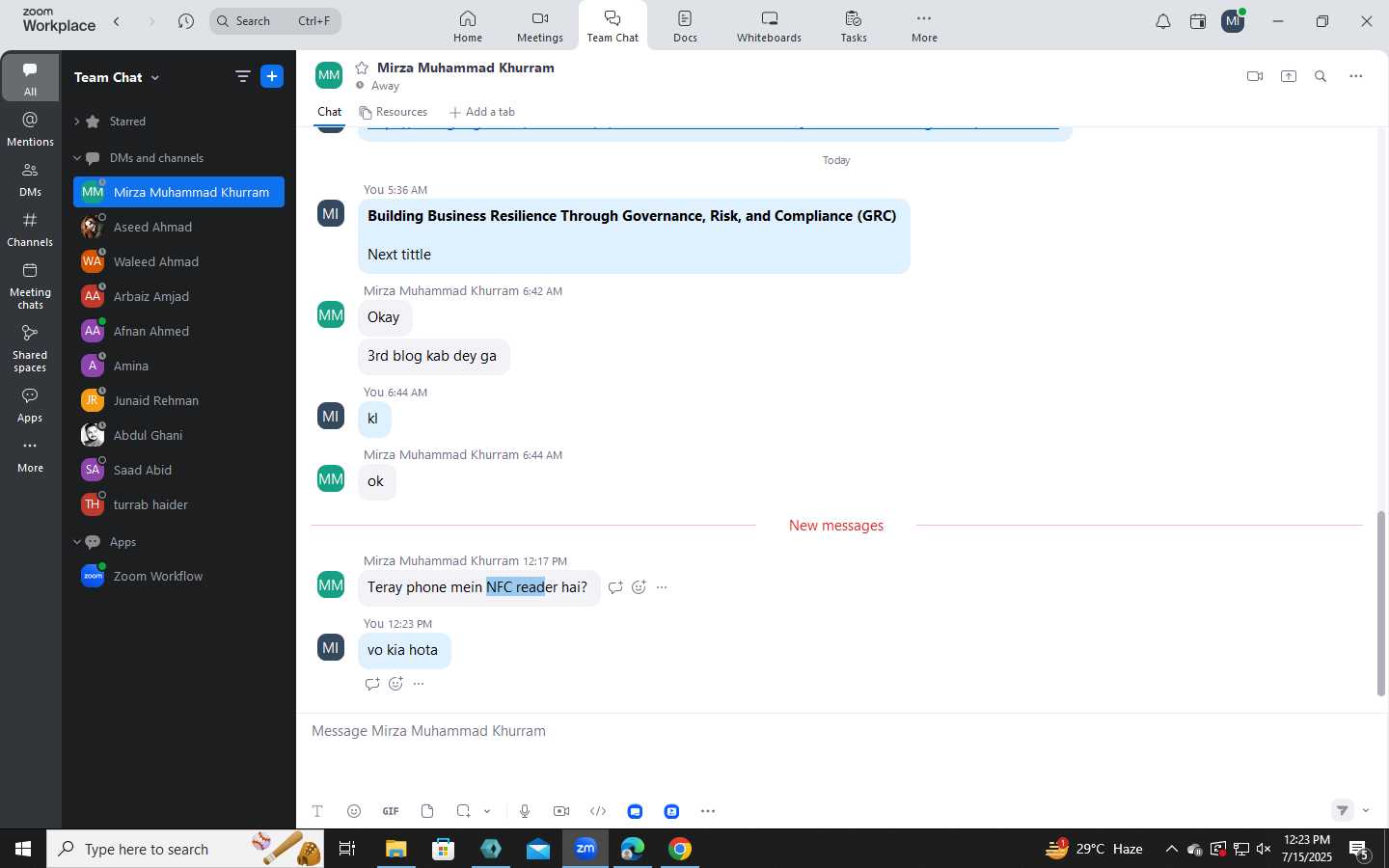Open the emoji picker in composer
This screenshot has width=1389, height=868.
click(x=354, y=811)
